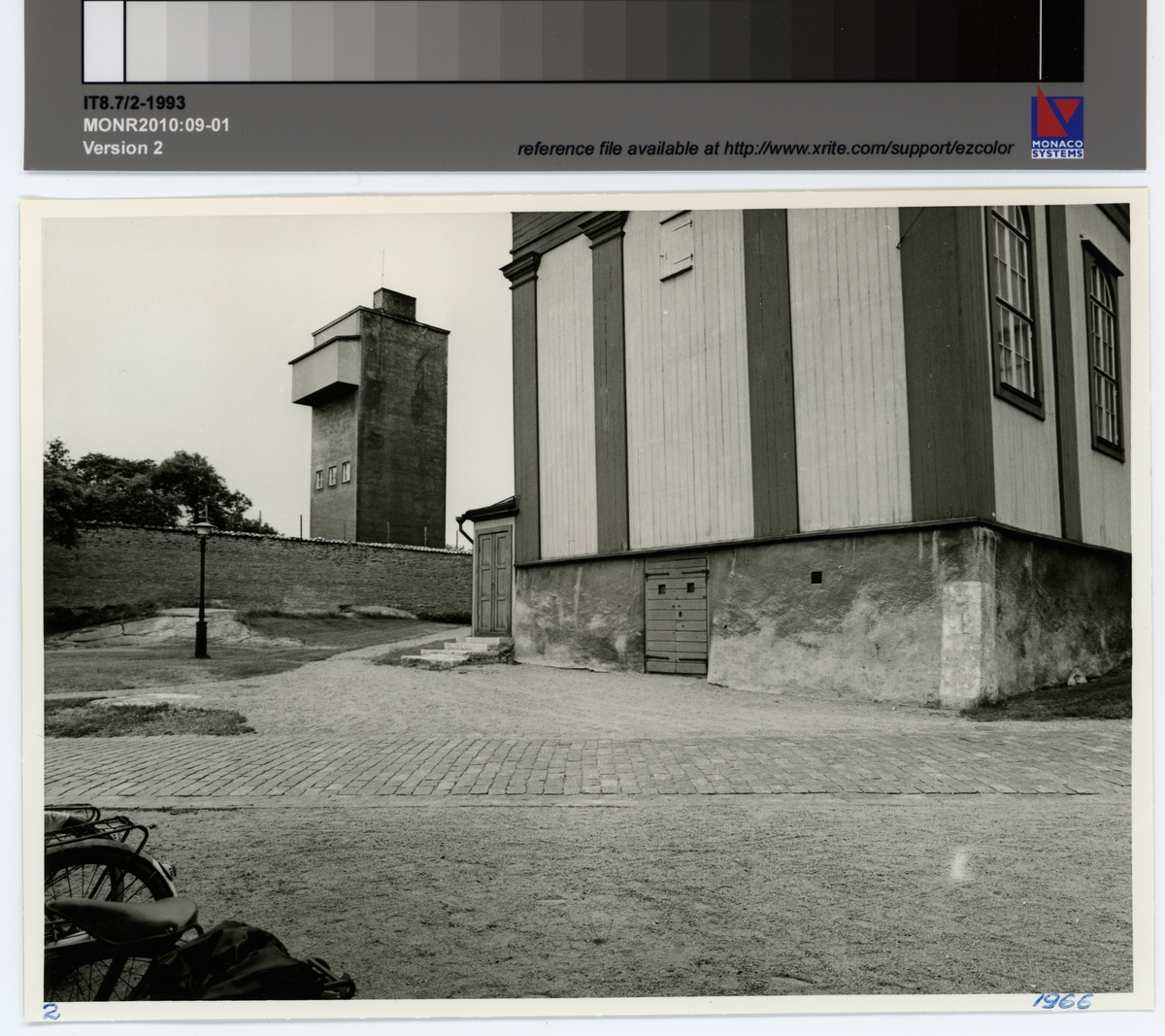This screenshot has width=1165, height=1036.
Task: Open the xrite.com reference file URL
Action: pos(765,149)
